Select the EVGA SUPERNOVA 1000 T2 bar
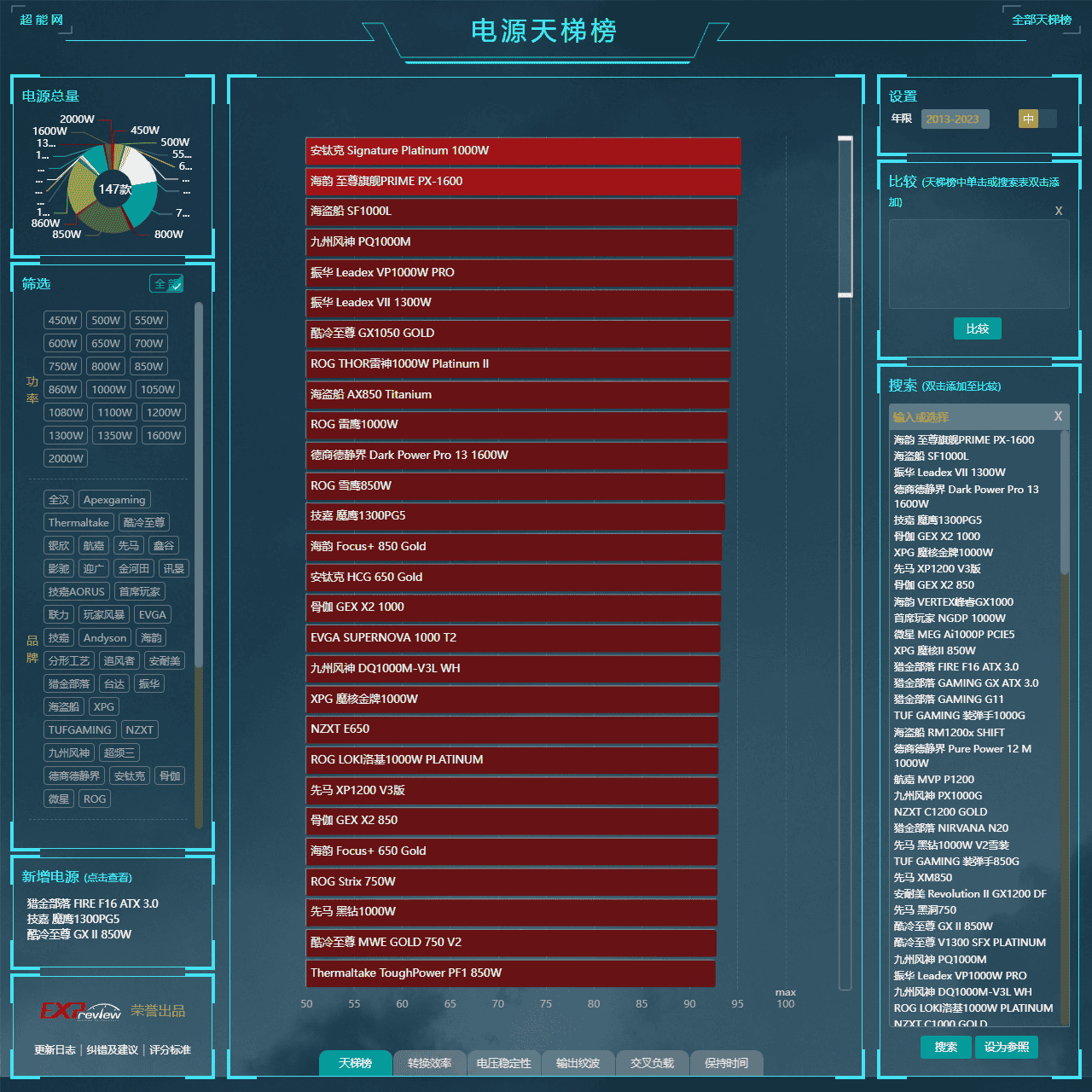This screenshot has height=1092, width=1092. point(513,638)
